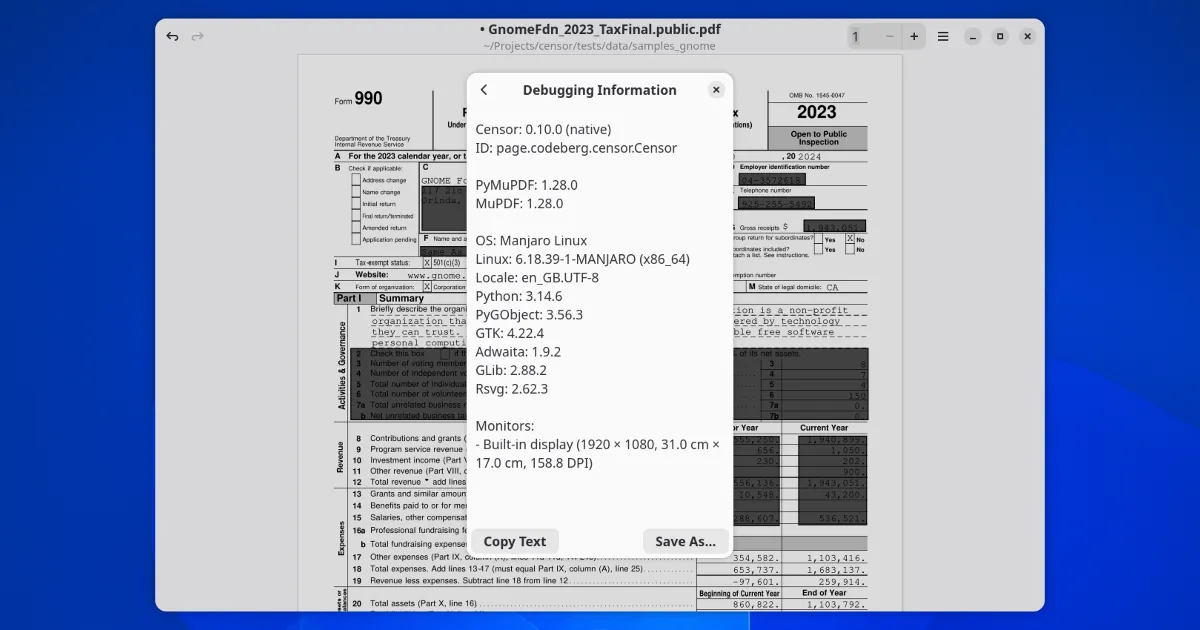Image resolution: width=1200 pixels, height=630 pixels.
Task: Tick the Name change checkbox in the form
Action: [x=356, y=192]
